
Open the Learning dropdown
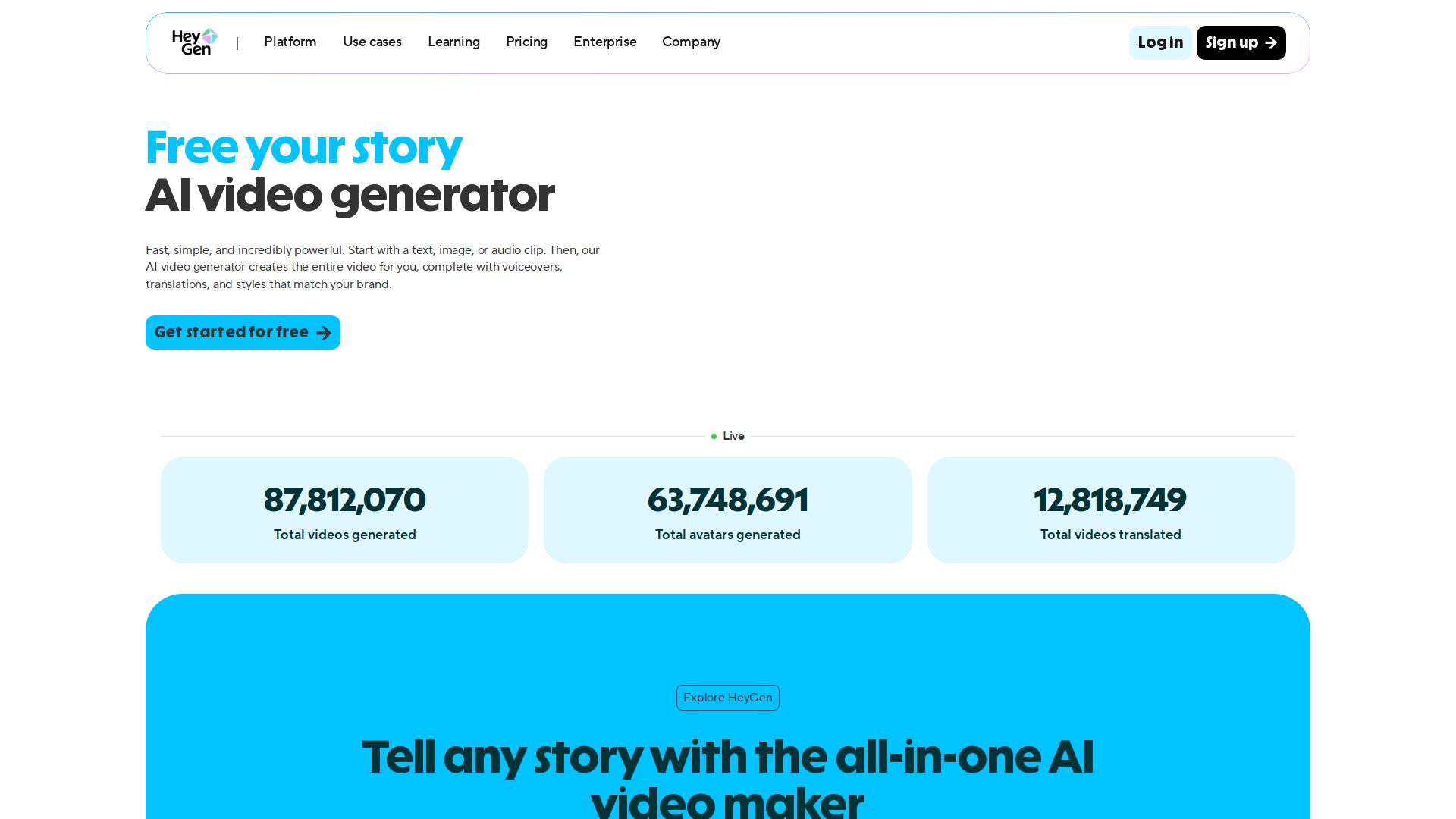[x=453, y=42]
